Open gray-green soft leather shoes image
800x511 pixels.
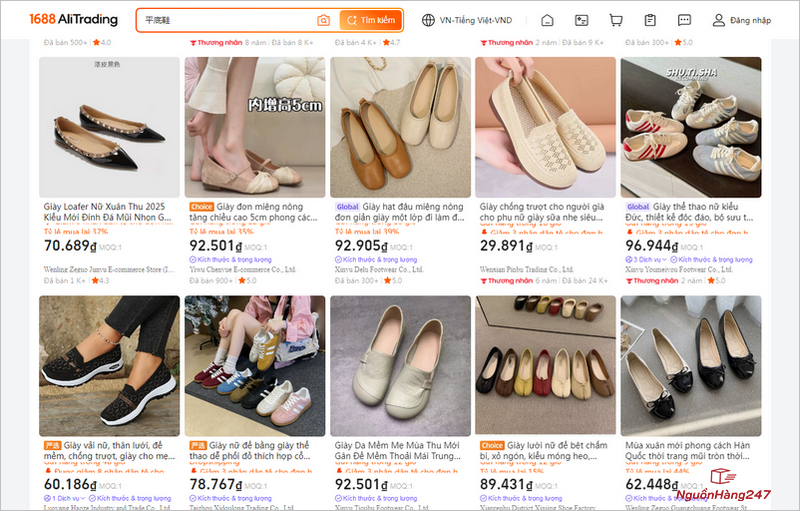pyautogui.click(x=400, y=366)
